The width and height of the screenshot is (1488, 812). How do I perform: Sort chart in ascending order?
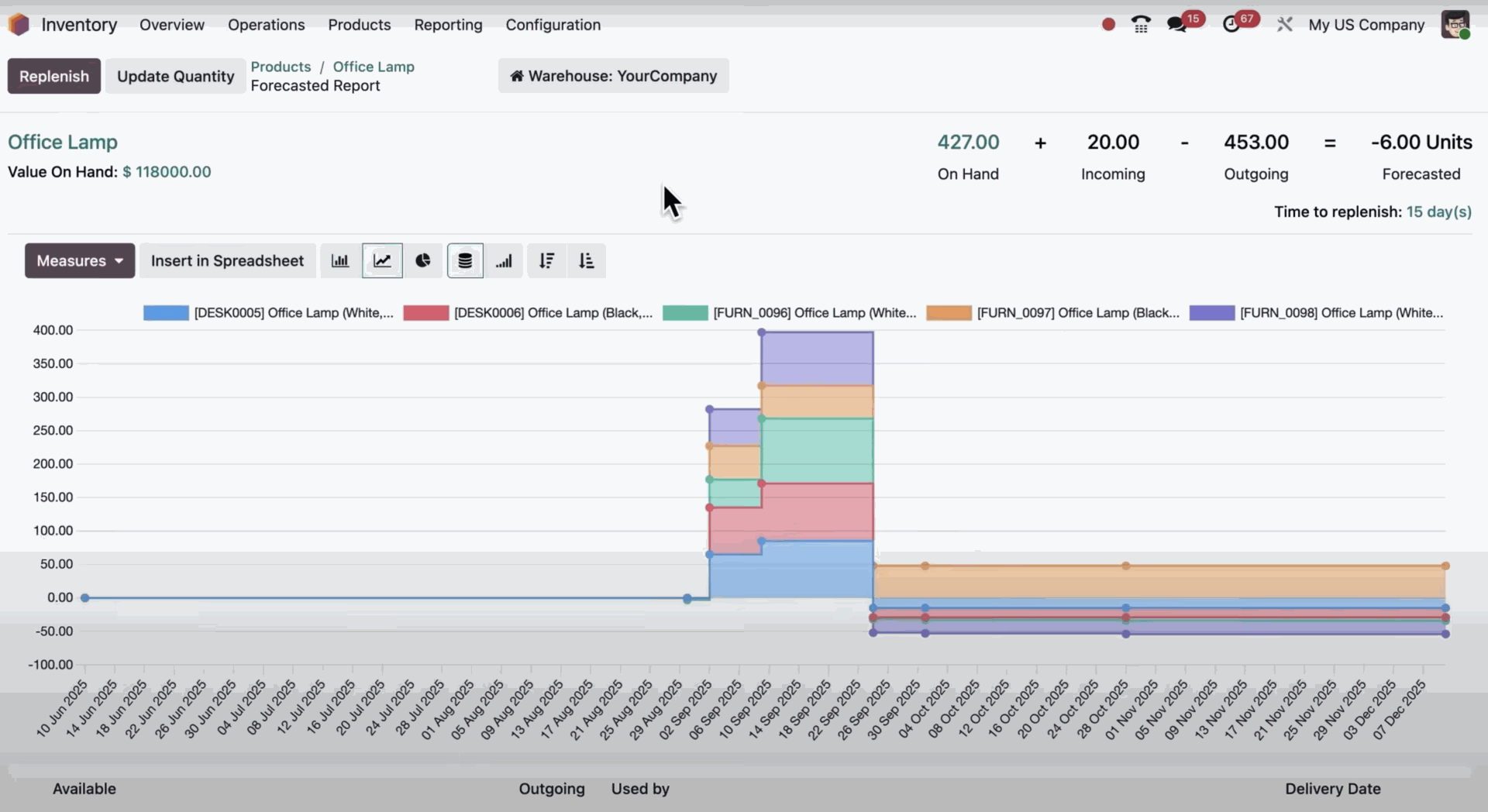point(587,261)
